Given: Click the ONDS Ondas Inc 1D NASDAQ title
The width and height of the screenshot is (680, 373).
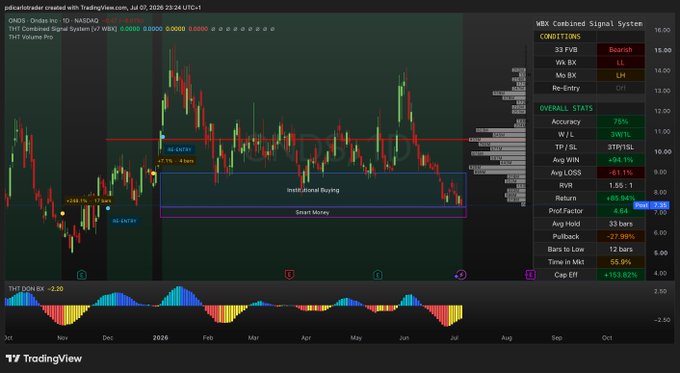Looking at the screenshot, I should [x=53, y=20].
